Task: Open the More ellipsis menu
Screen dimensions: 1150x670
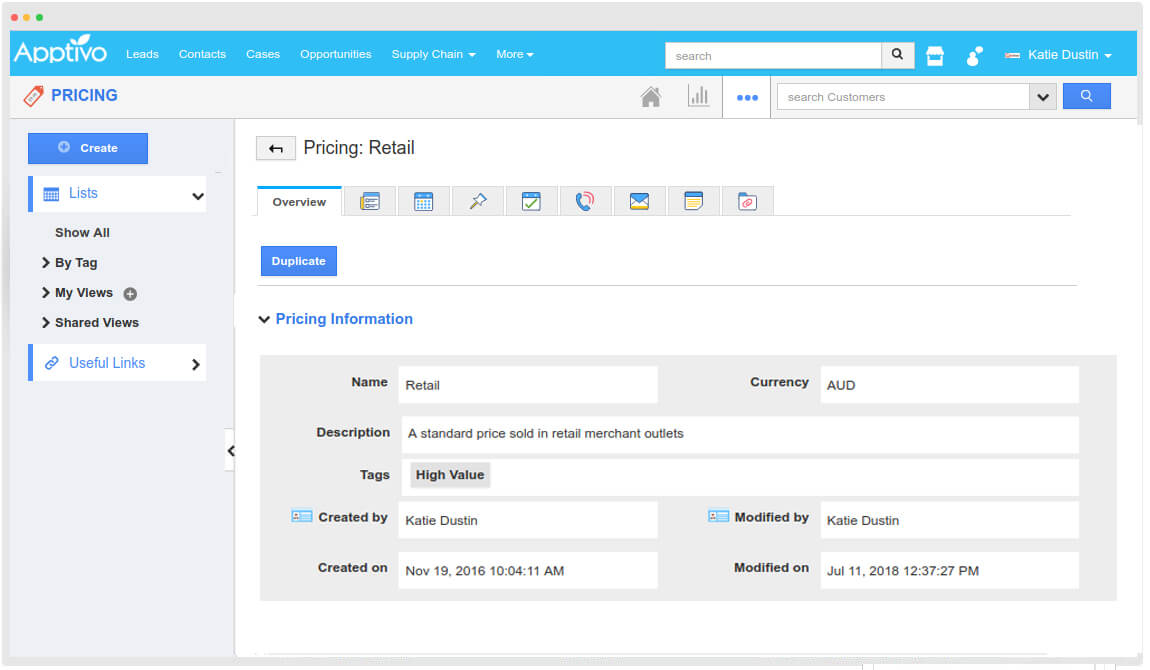Action: click(x=746, y=96)
